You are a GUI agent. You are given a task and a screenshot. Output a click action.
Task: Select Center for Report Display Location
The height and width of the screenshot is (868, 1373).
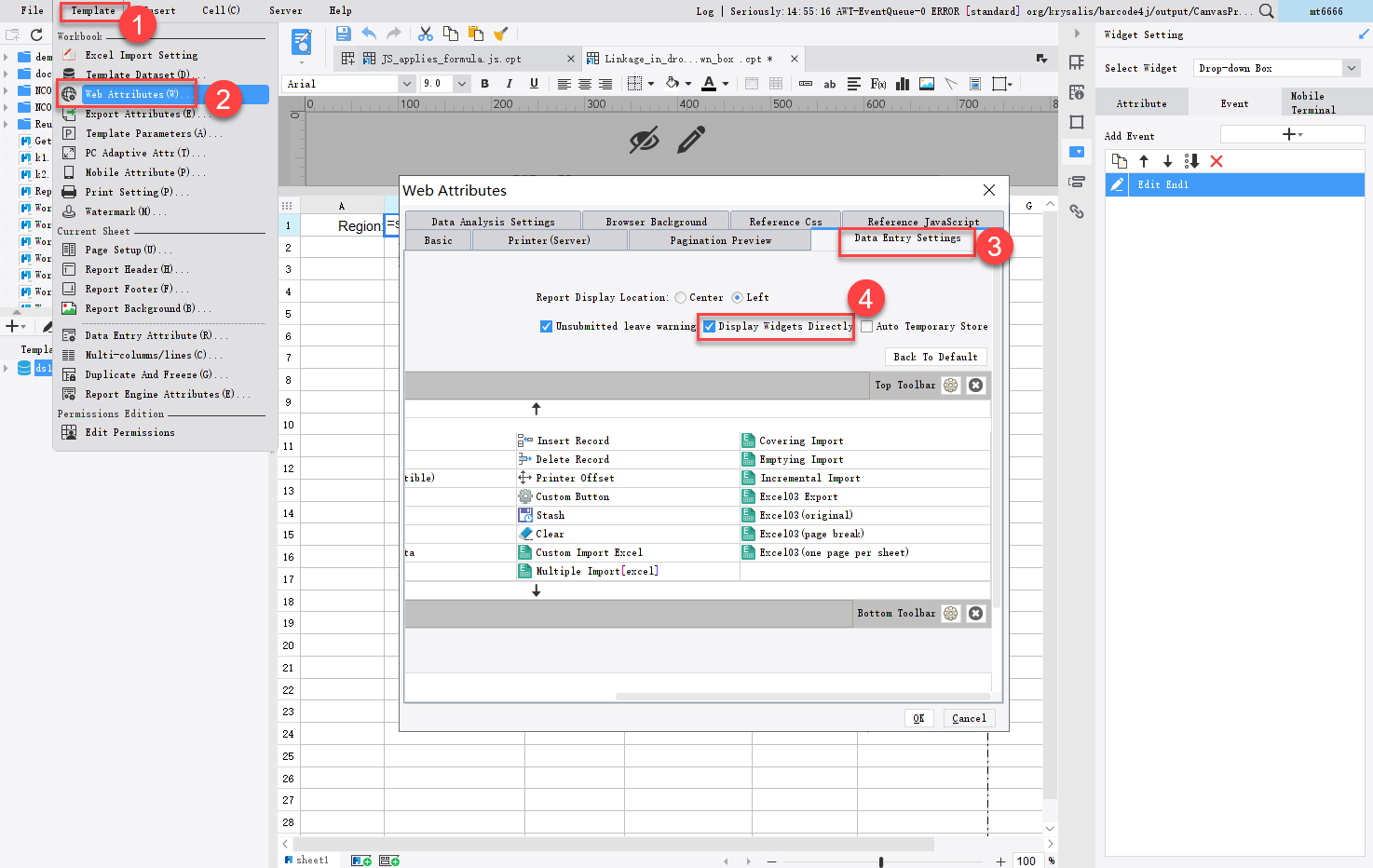click(681, 298)
